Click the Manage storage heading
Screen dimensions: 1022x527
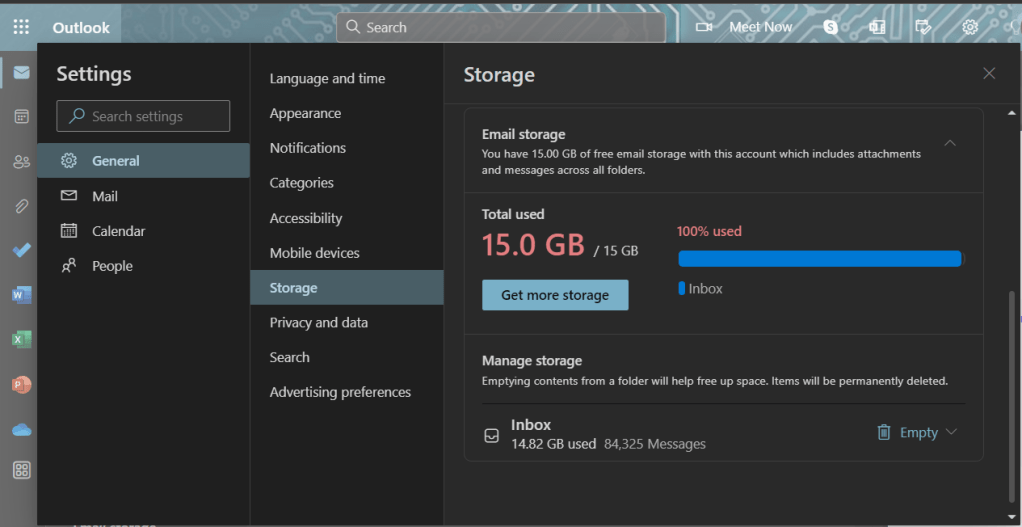pyautogui.click(x=532, y=360)
